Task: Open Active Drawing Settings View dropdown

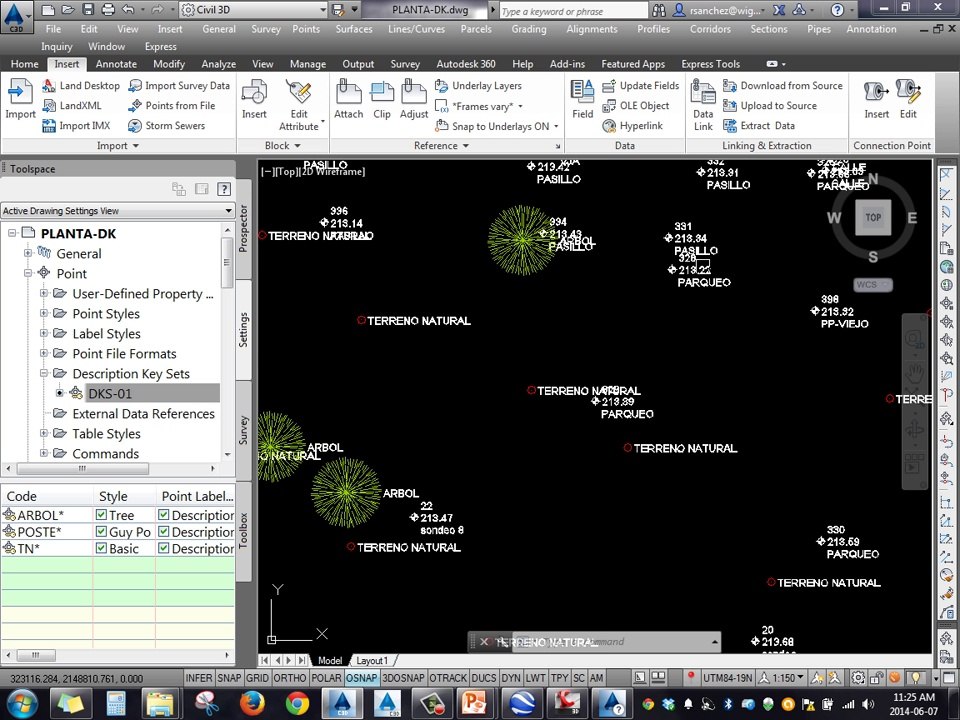Action: (118, 211)
